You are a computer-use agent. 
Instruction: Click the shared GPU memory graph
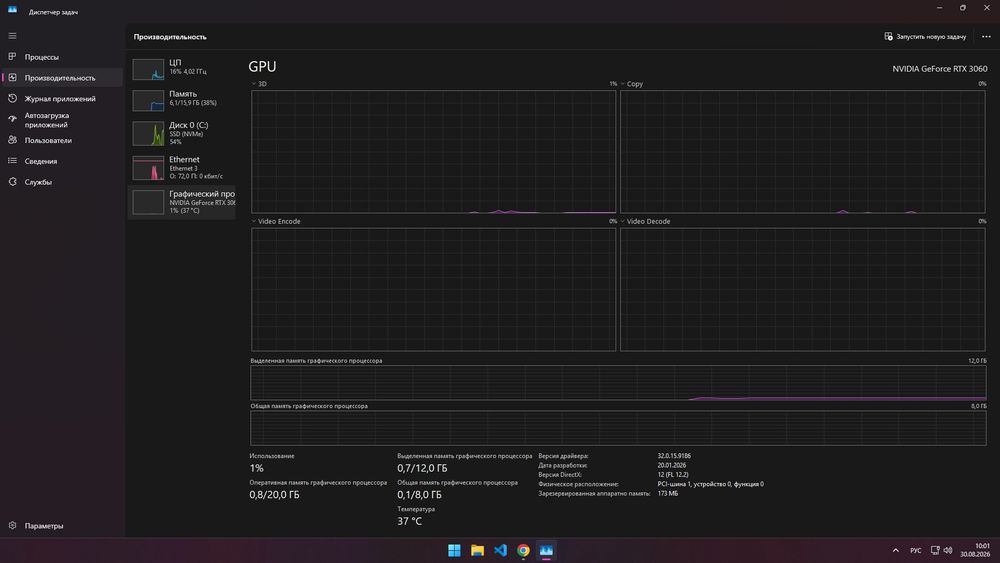point(618,428)
